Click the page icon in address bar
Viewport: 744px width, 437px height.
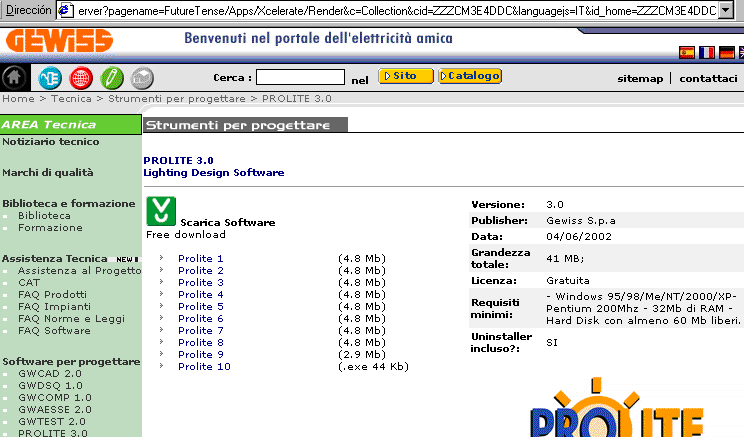pos(66,10)
